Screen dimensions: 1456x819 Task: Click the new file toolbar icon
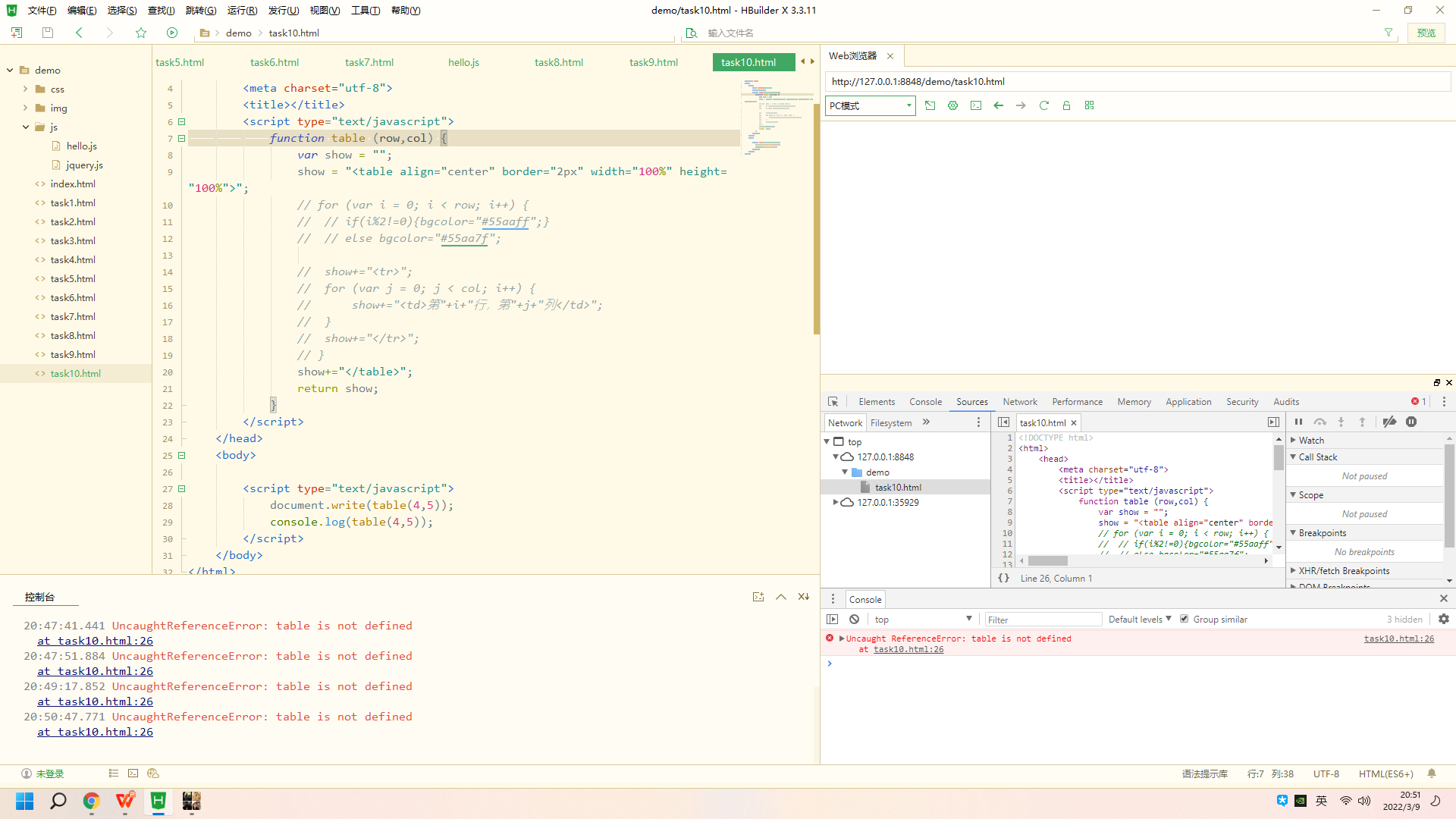click(x=17, y=33)
